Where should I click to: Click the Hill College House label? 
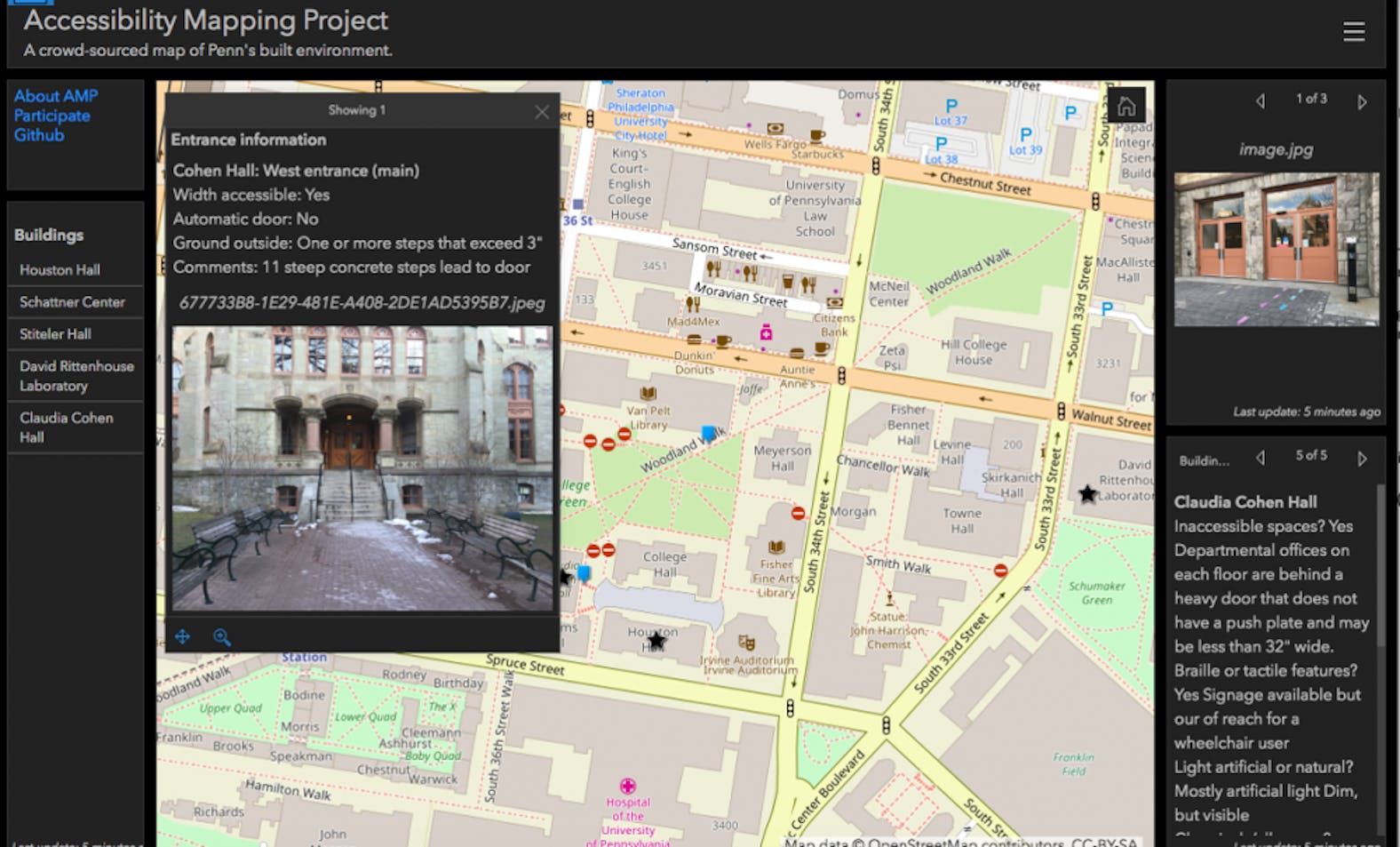click(x=974, y=352)
